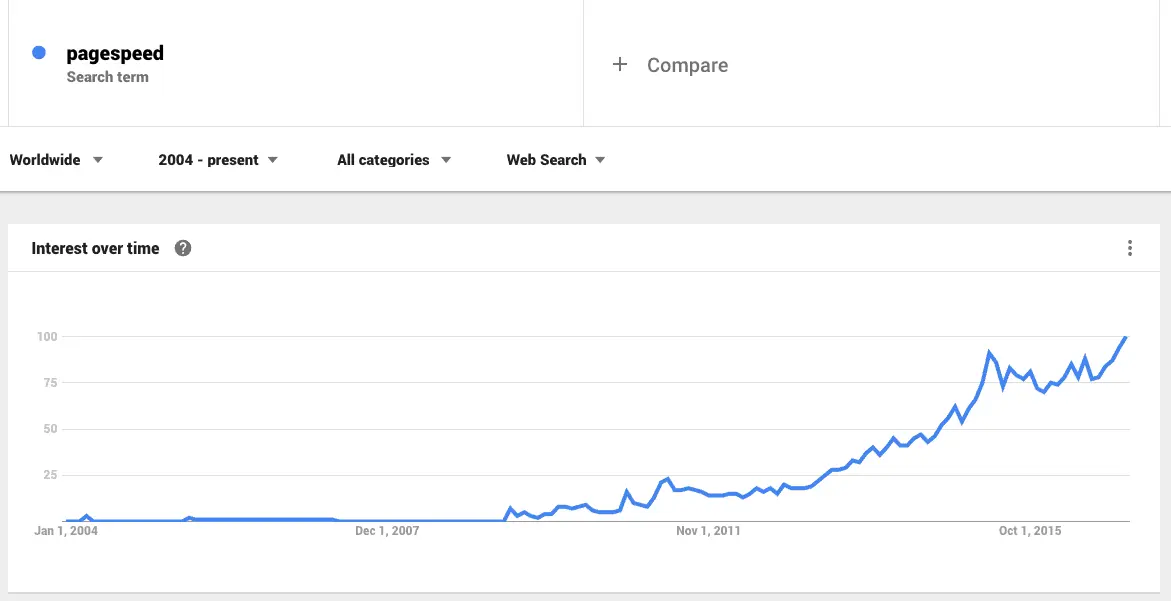
Task: Expand the All categories dropdown
Action: 394,160
